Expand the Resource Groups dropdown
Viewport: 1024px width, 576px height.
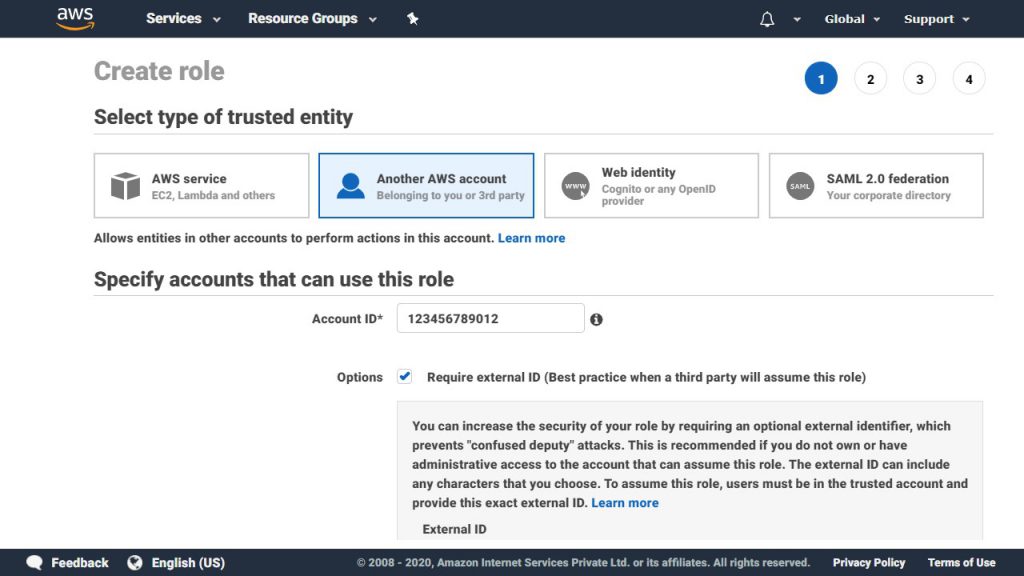[312, 19]
